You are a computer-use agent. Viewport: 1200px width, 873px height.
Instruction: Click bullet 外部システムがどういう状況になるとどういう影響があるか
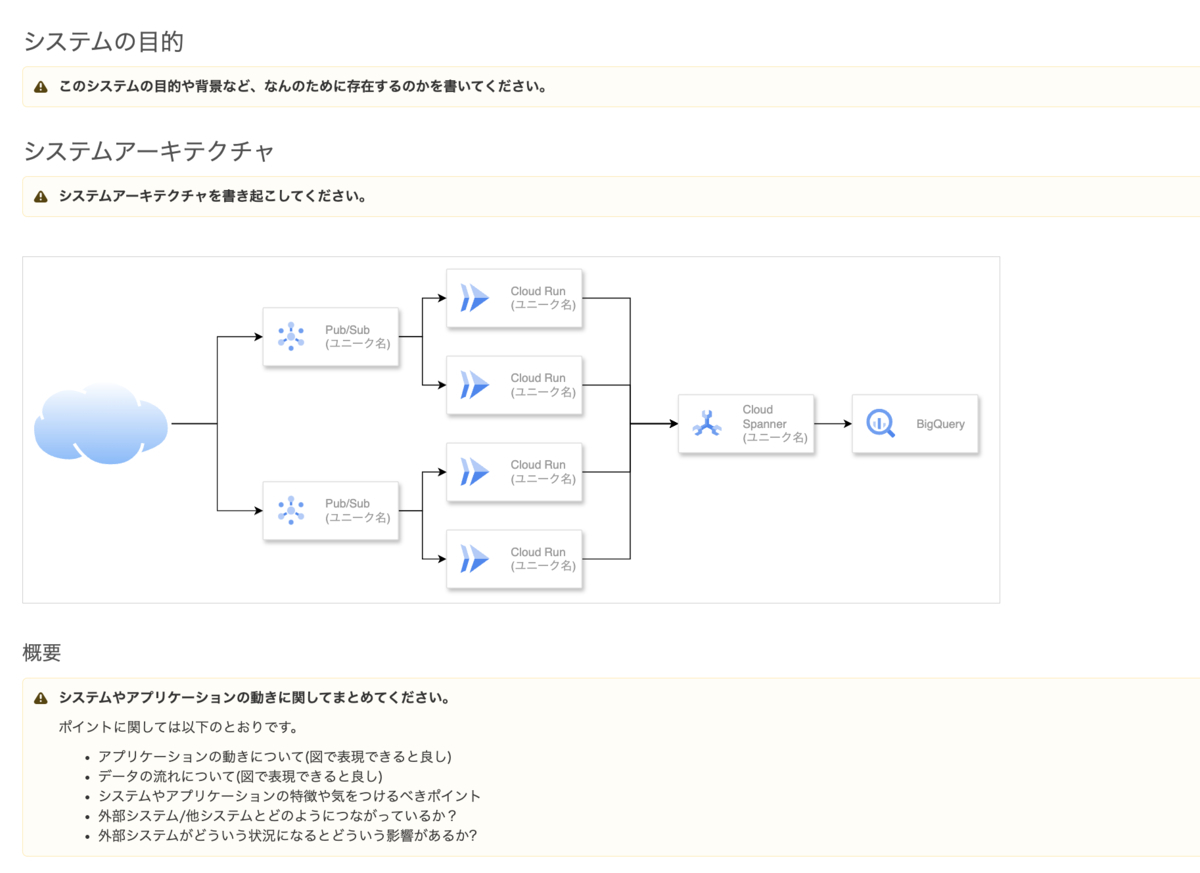point(288,835)
